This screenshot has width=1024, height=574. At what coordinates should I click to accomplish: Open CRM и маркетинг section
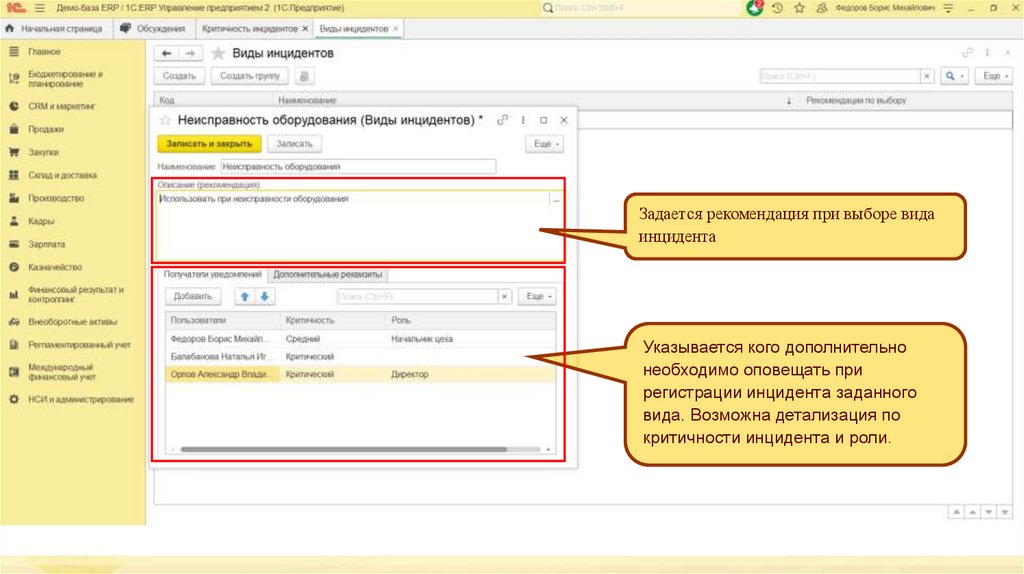click(61, 106)
